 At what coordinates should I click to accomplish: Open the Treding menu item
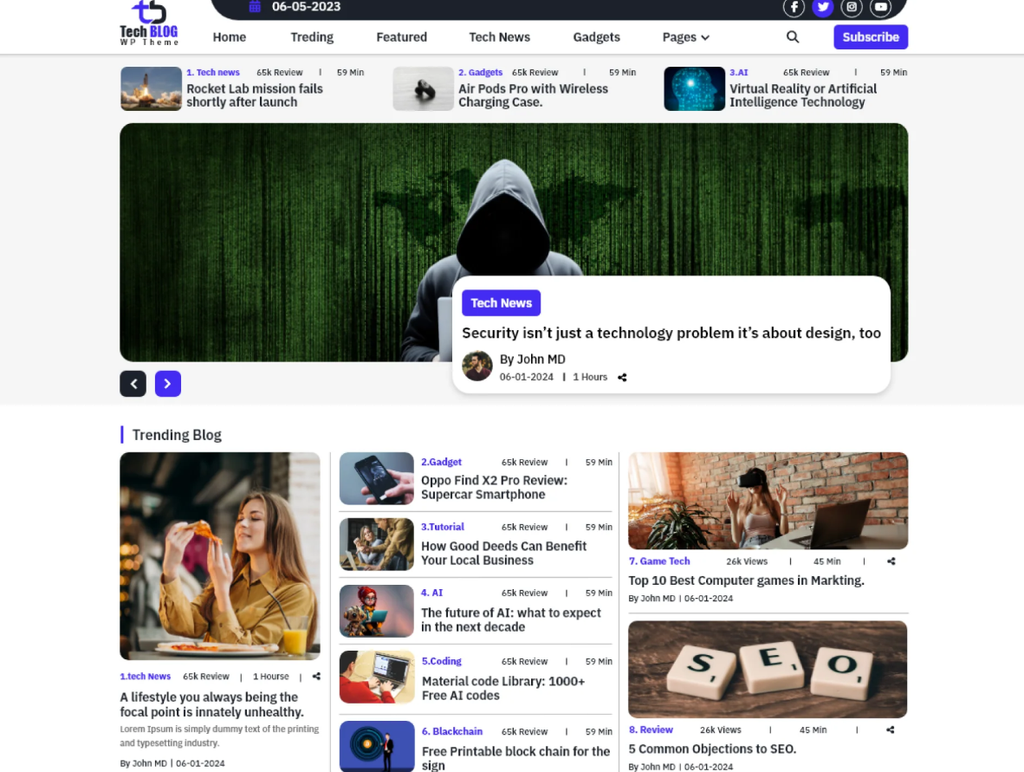312,37
